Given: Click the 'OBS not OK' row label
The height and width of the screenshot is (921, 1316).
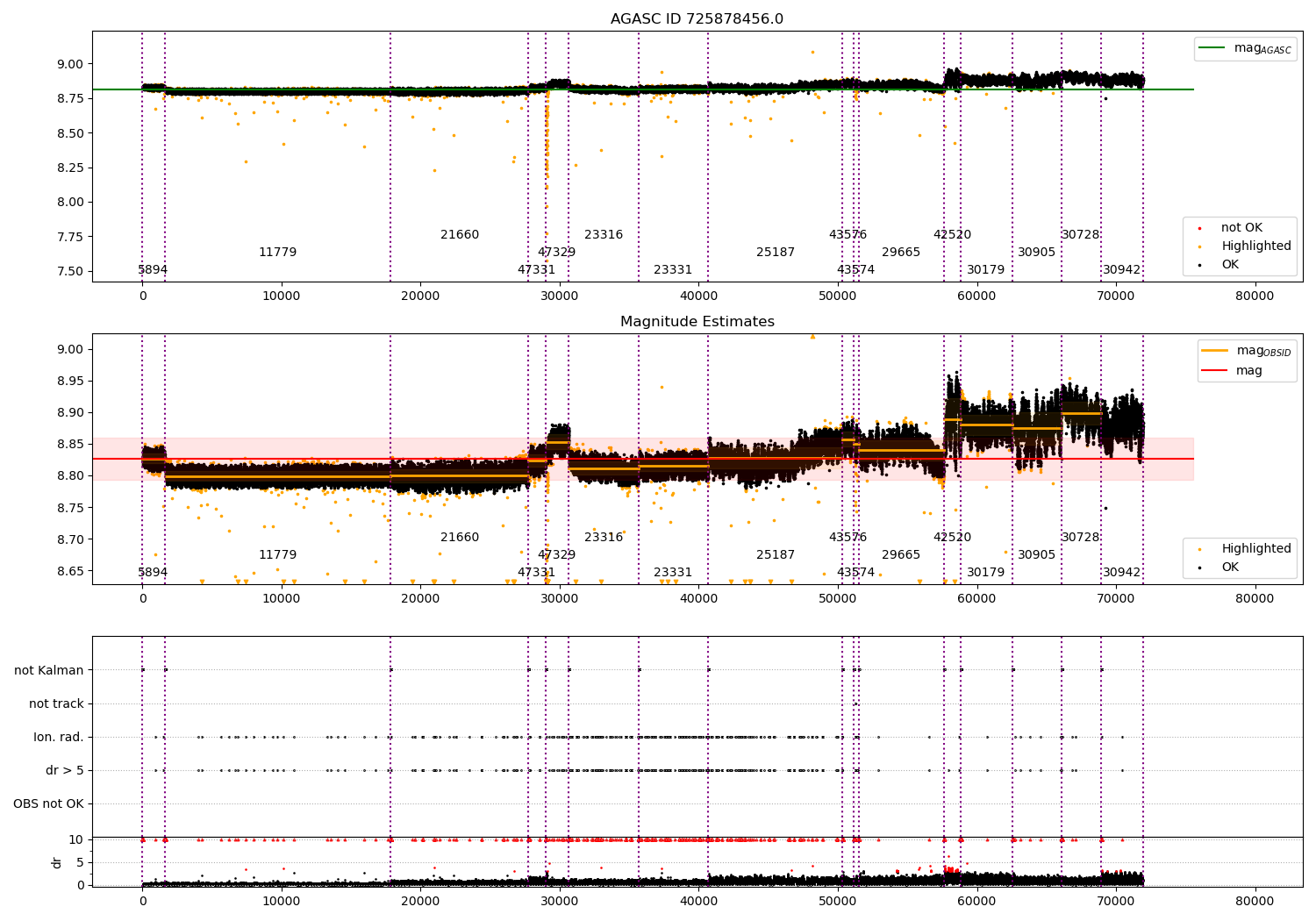Looking at the screenshot, I should pos(49,804).
